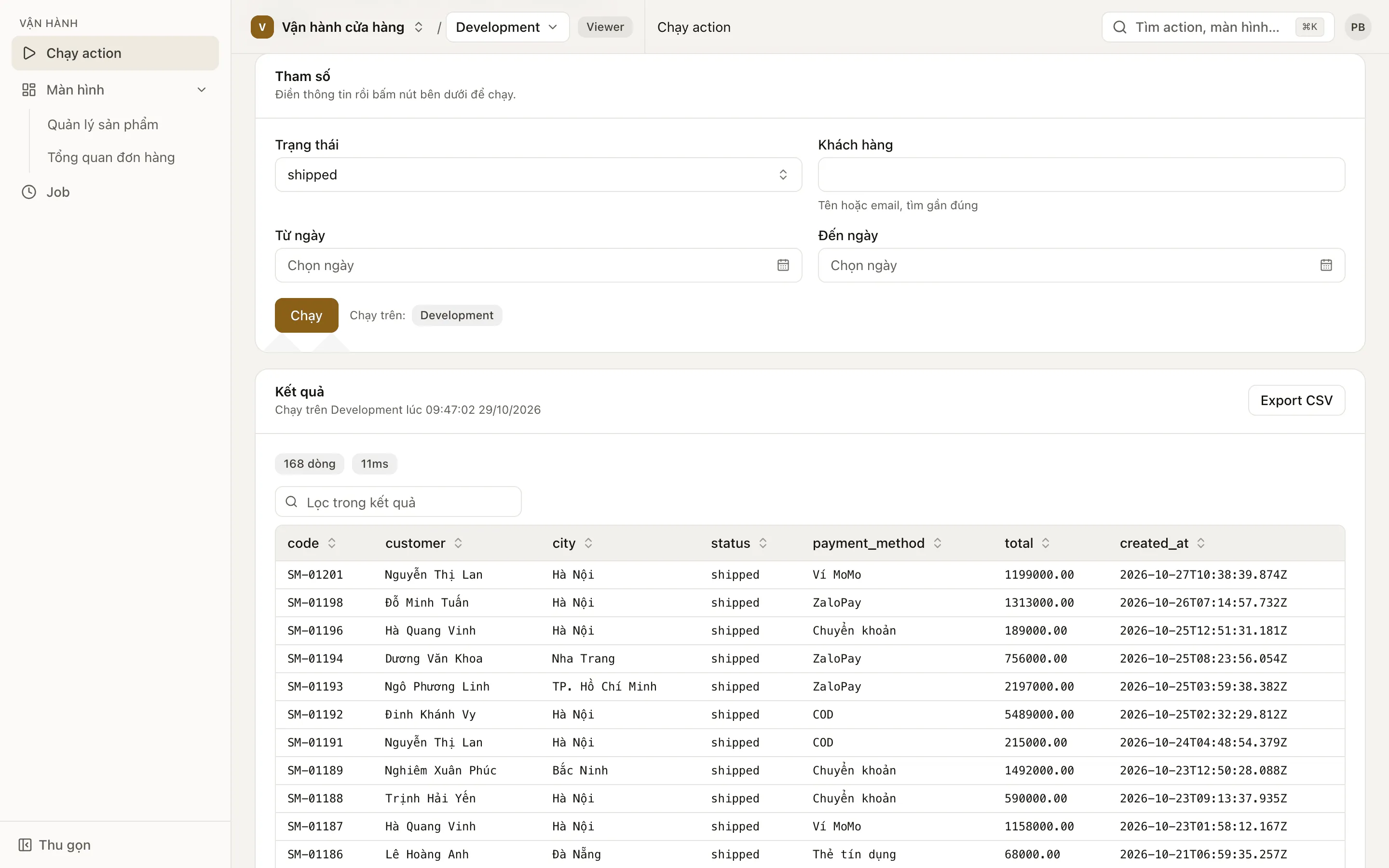Sort by the payment_method column arrows
Screen dimensions: 1389x868
point(937,543)
